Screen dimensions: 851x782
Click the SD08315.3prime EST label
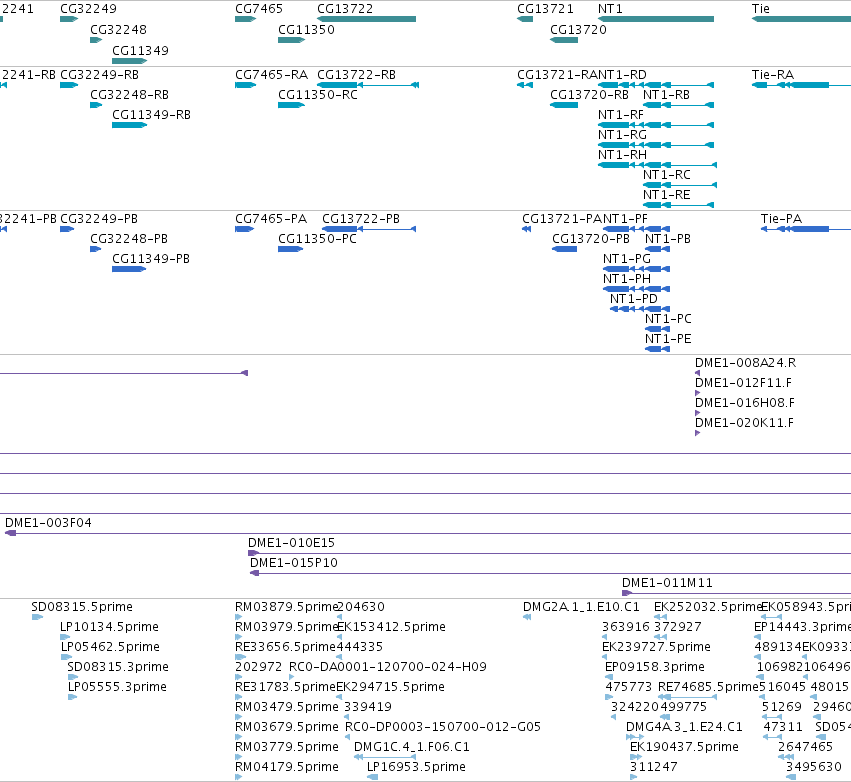pyautogui.click(x=118, y=667)
